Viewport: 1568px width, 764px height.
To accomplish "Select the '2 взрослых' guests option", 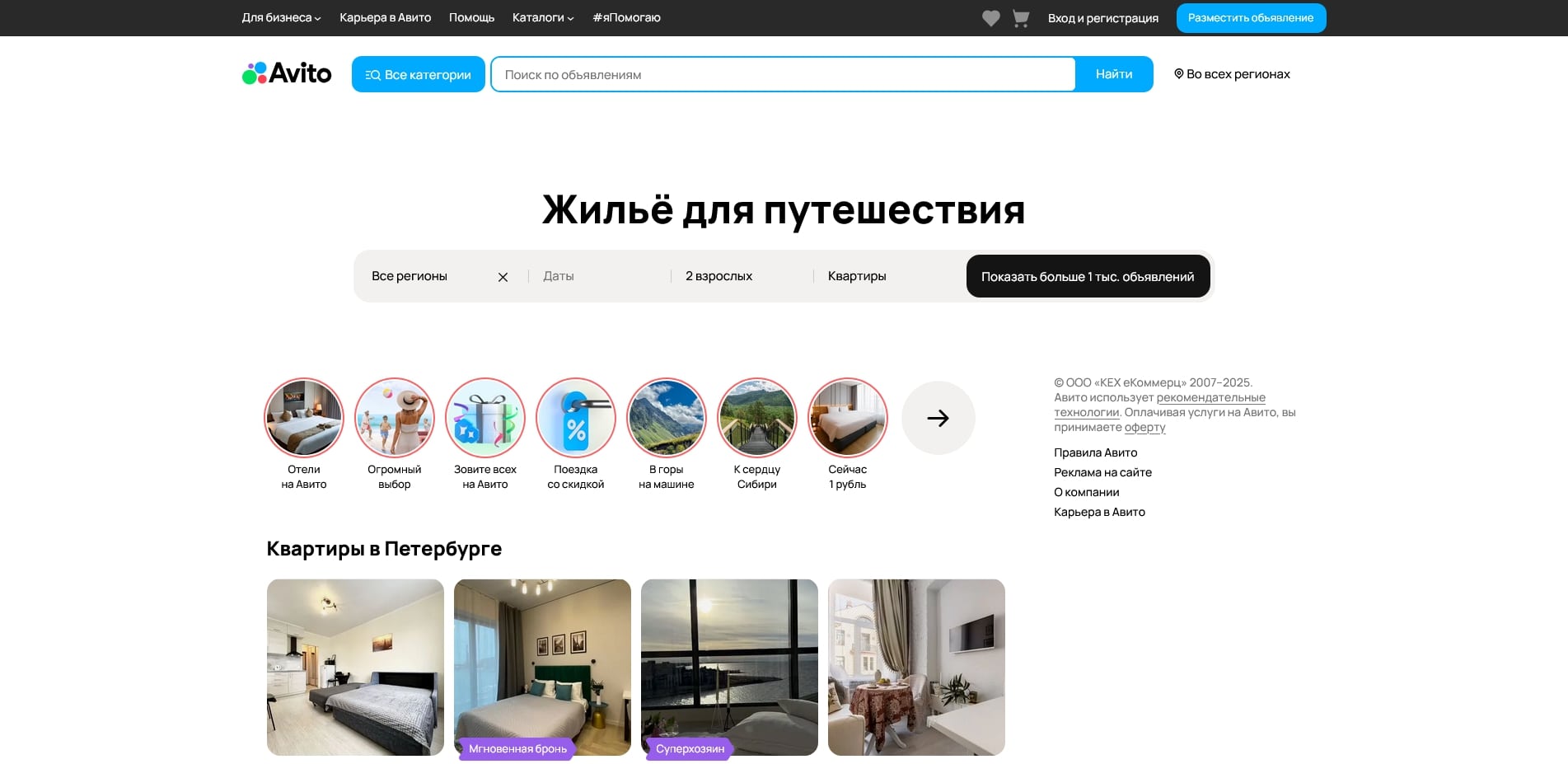I will coord(718,276).
